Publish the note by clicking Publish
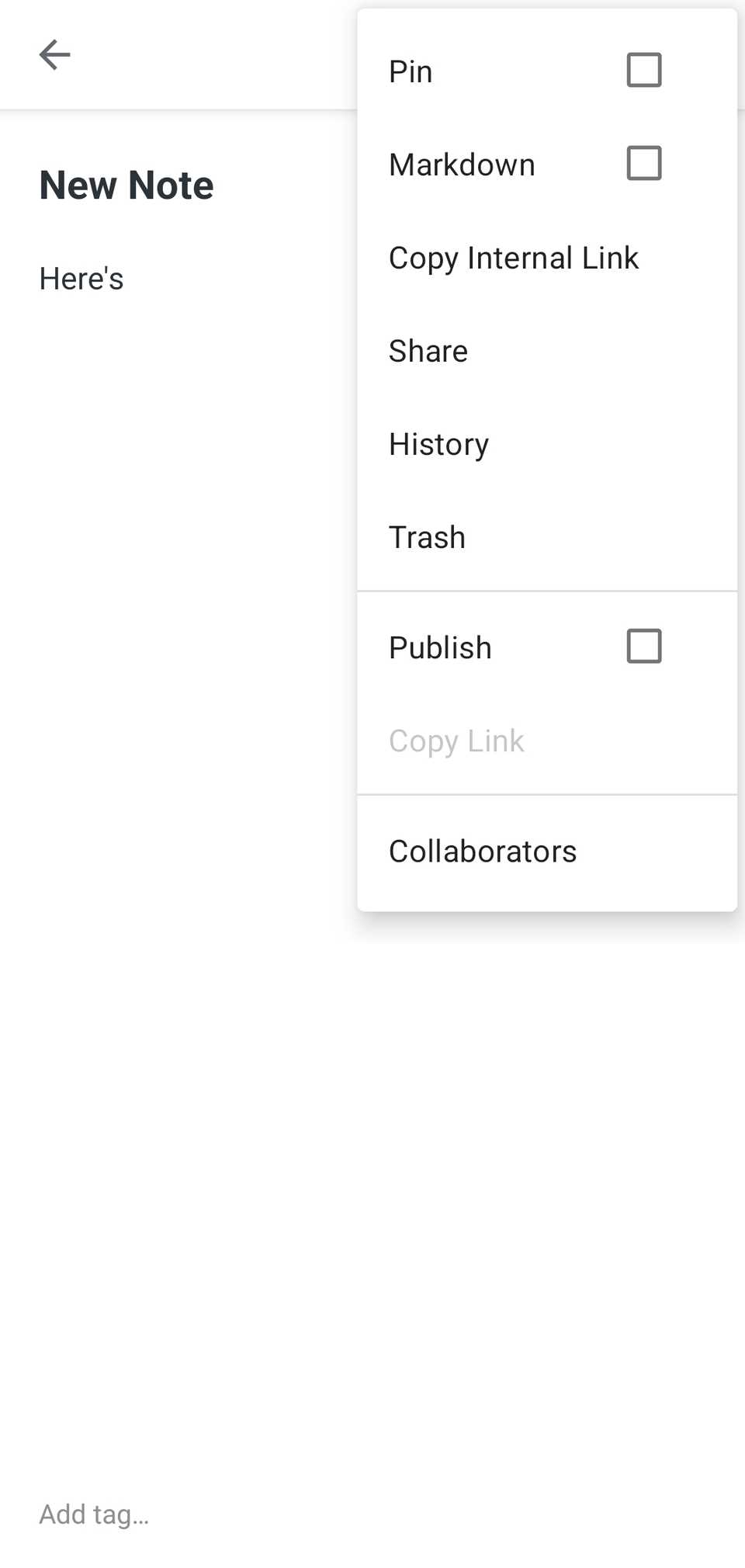The image size is (745, 1568). tap(440, 647)
